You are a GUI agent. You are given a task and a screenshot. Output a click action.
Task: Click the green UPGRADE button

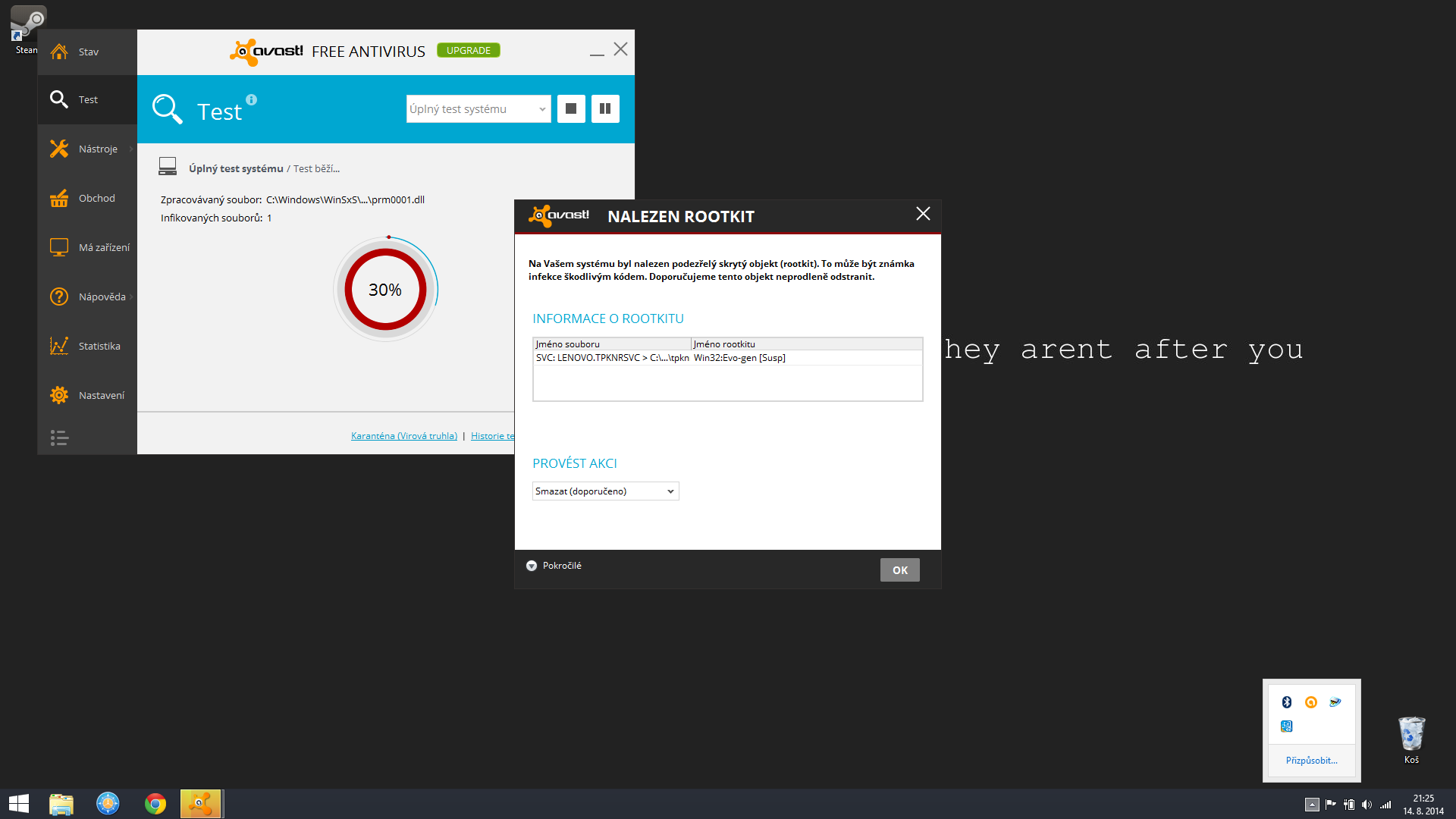pos(468,51)
